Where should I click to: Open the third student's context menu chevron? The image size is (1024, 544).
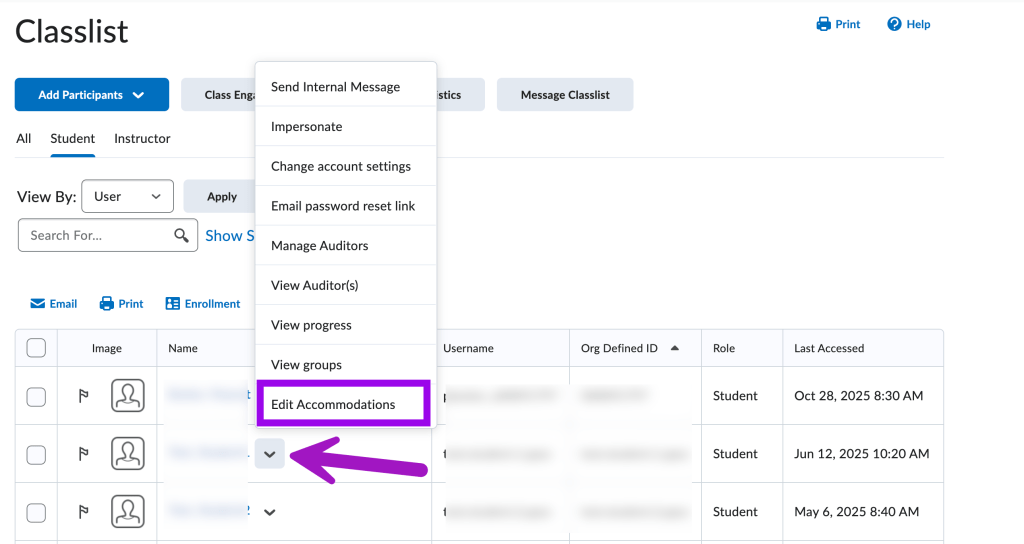click(x=269, y=512)
